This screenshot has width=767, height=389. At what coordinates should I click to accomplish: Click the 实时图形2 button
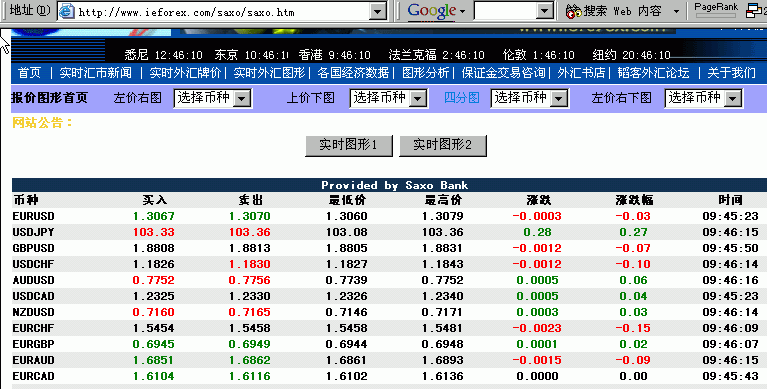click(x=443, y=145)
